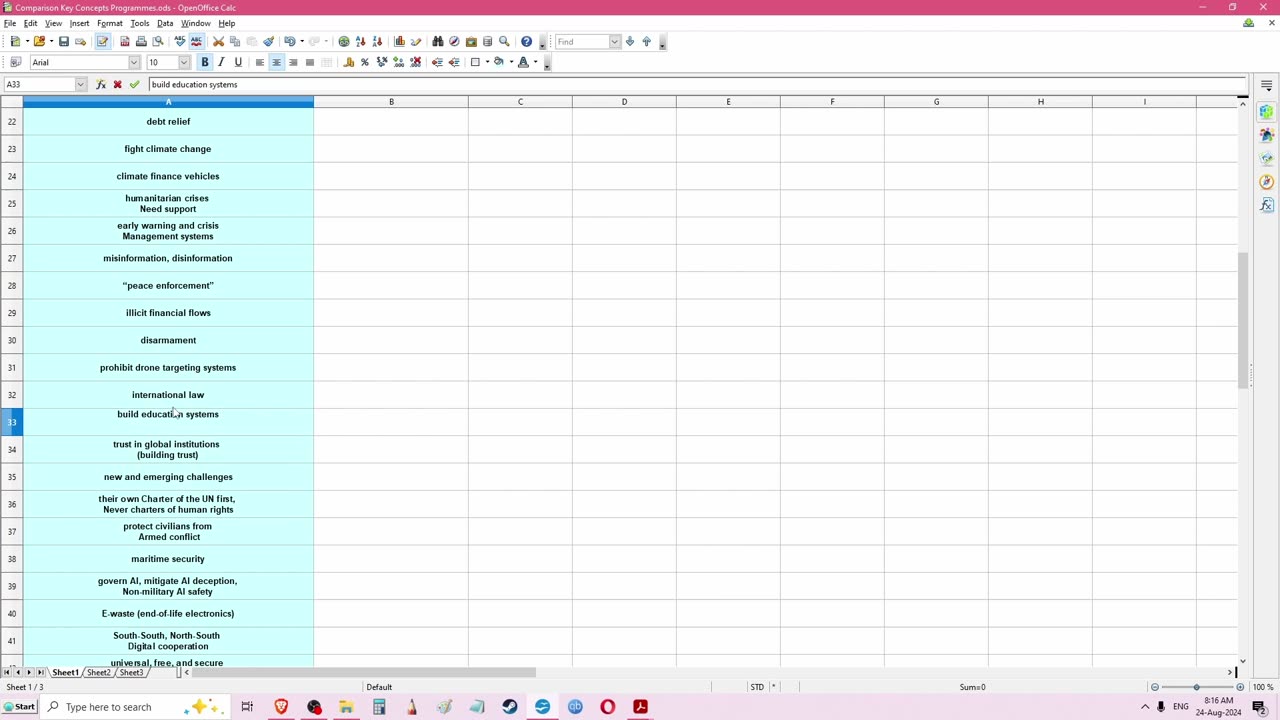Apply Currency number format icon
This screenshot has width=1280, height=720.
(x=349, y=62)
